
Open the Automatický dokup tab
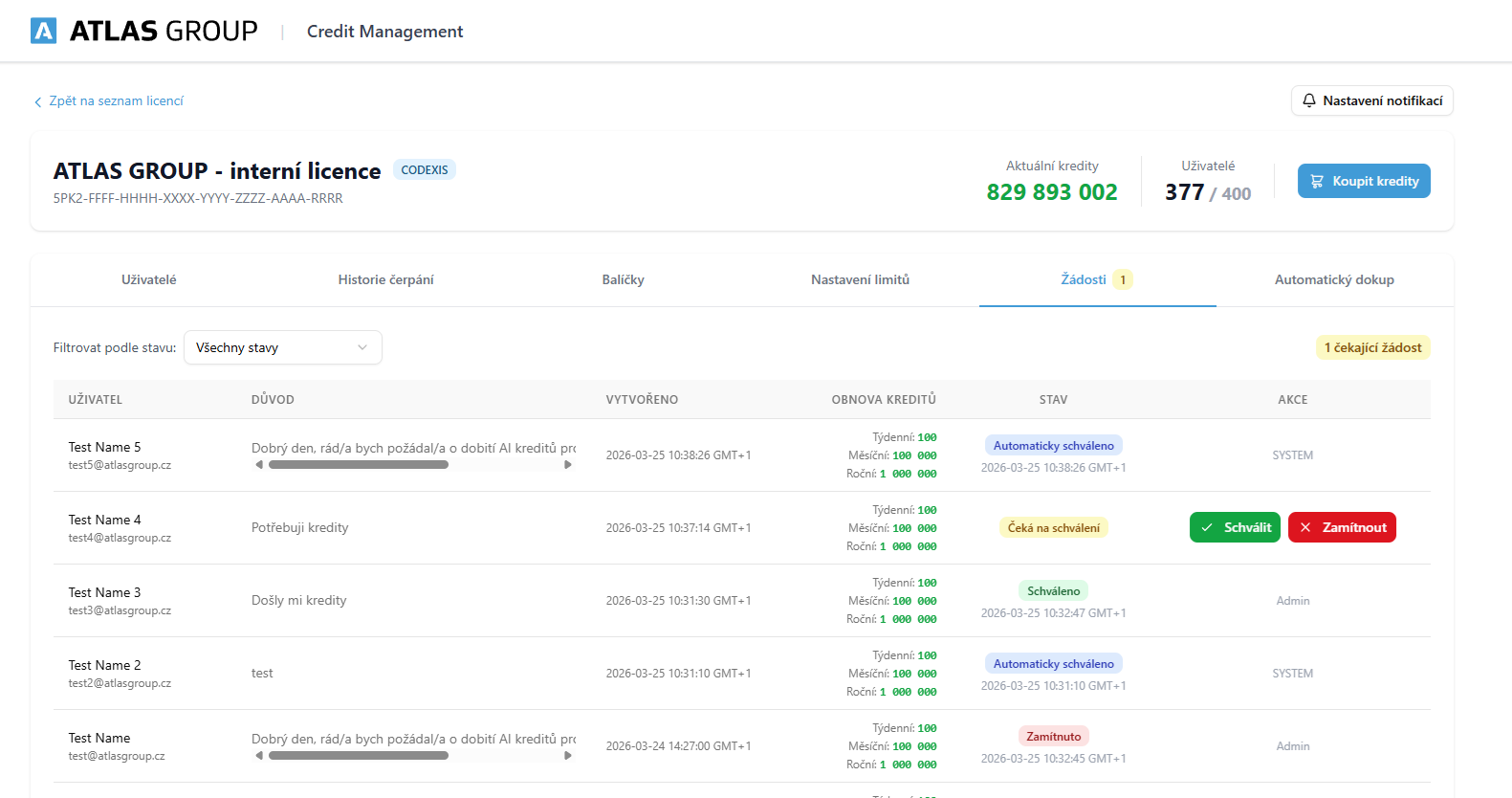(x=1334, y=279)
